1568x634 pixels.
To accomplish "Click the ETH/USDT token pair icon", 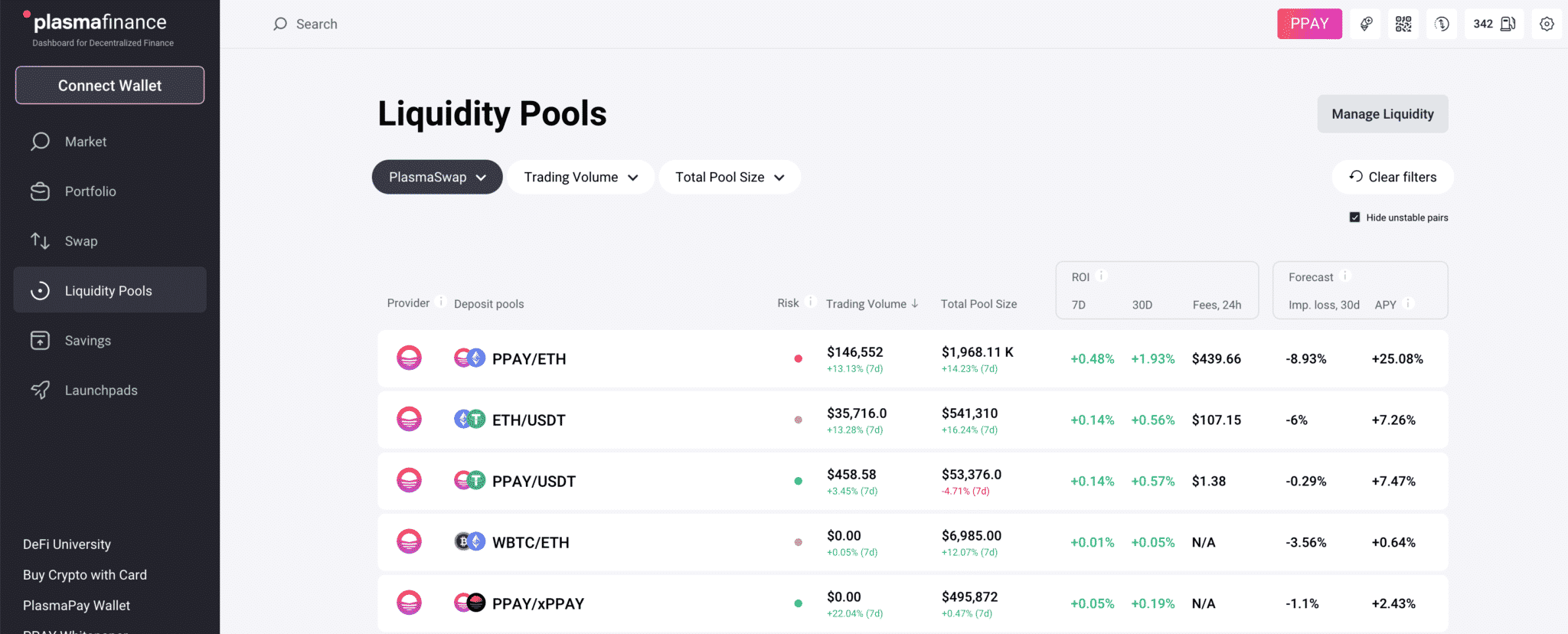I will pos(469,419).
